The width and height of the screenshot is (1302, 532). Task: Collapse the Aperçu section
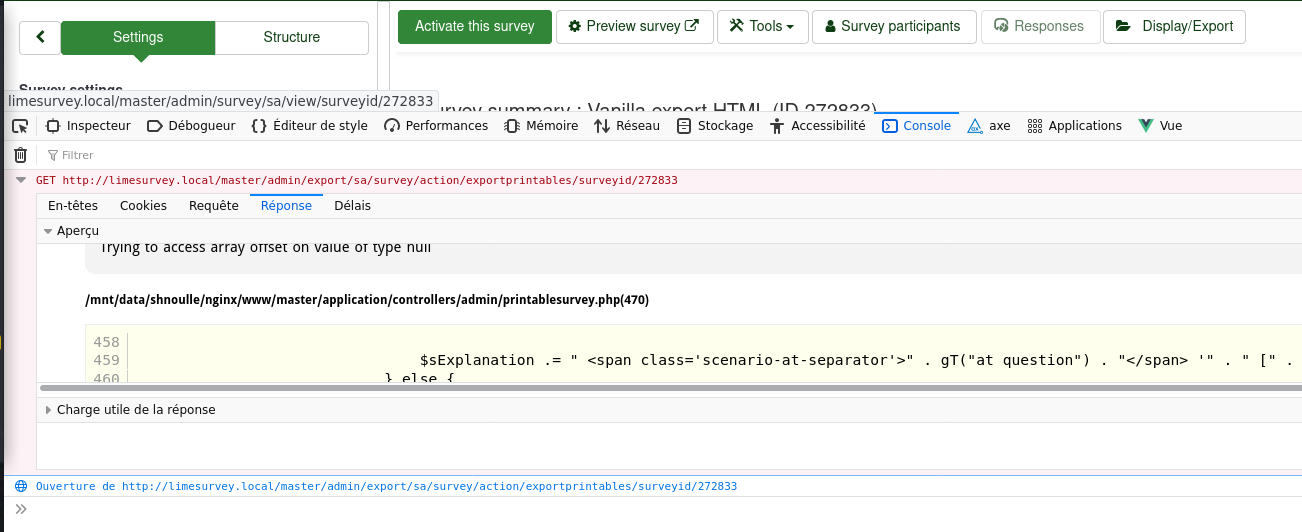click(x=48, y=231)
